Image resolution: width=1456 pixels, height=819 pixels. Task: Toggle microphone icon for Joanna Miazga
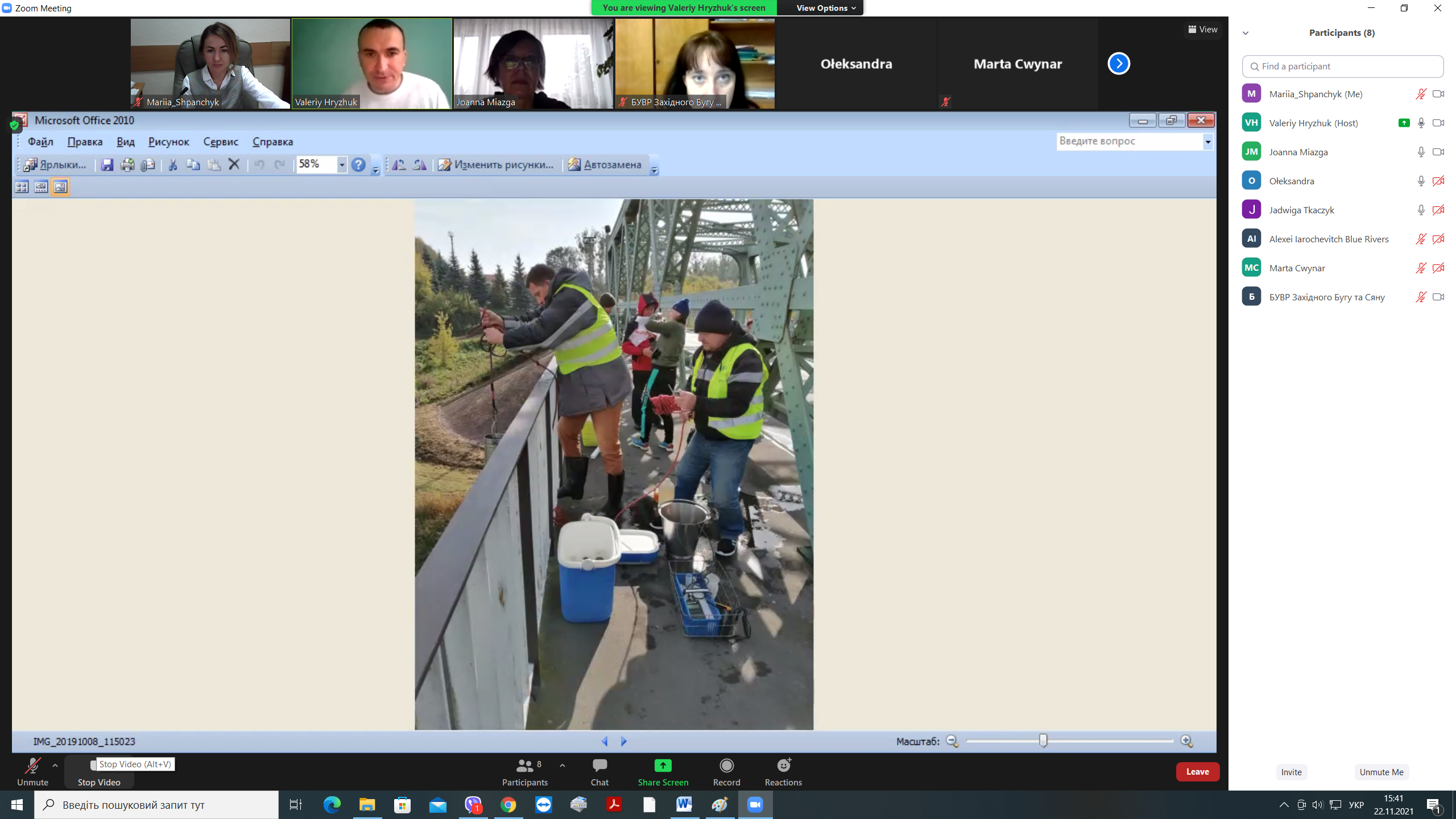click(1421, 152)
